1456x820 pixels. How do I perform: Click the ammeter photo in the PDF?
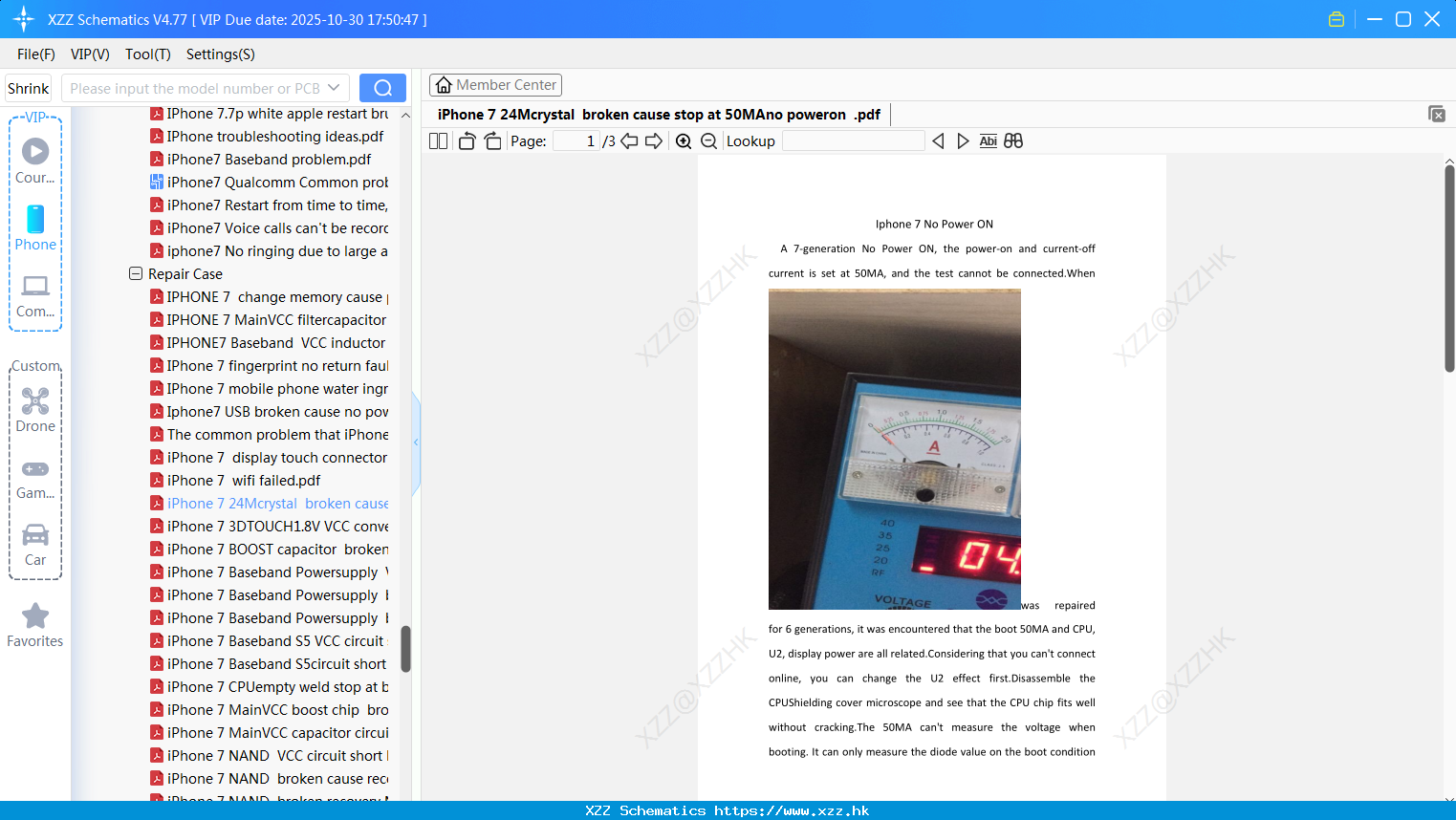coord(895,449)
